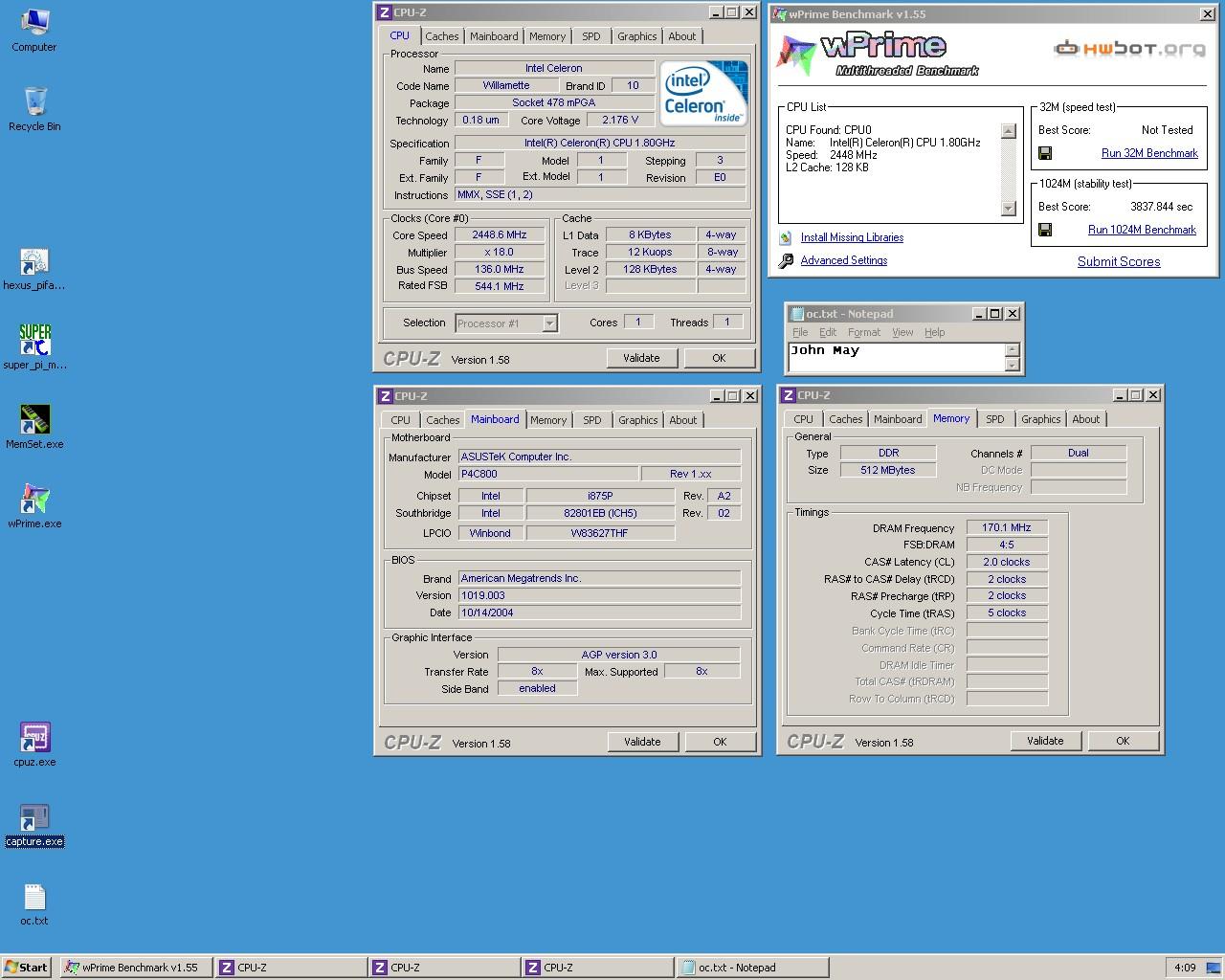Click the Notepad text area with John May
The image size is (1225, 980).
896,357
